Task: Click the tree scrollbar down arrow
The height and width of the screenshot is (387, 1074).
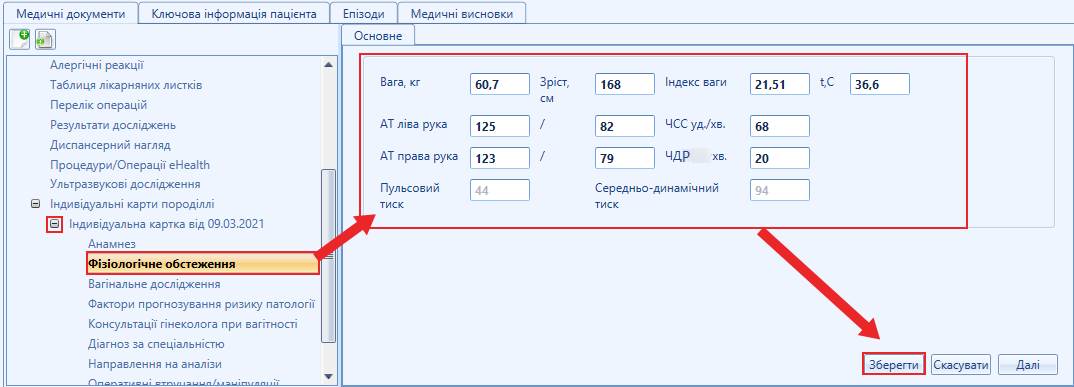Action: [328, 377]
